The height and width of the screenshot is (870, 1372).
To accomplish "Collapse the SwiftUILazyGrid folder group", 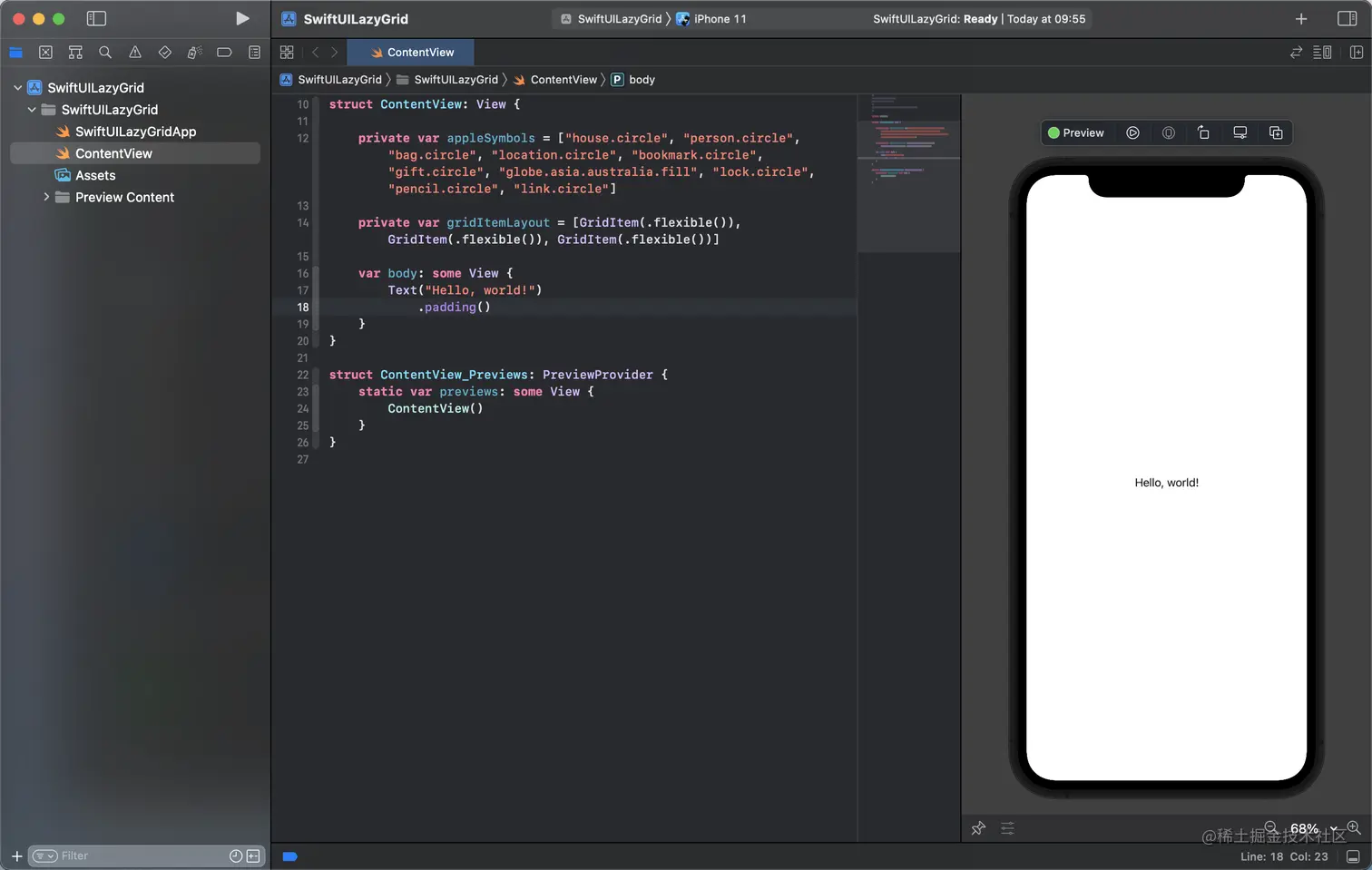I will coord(32,110).
